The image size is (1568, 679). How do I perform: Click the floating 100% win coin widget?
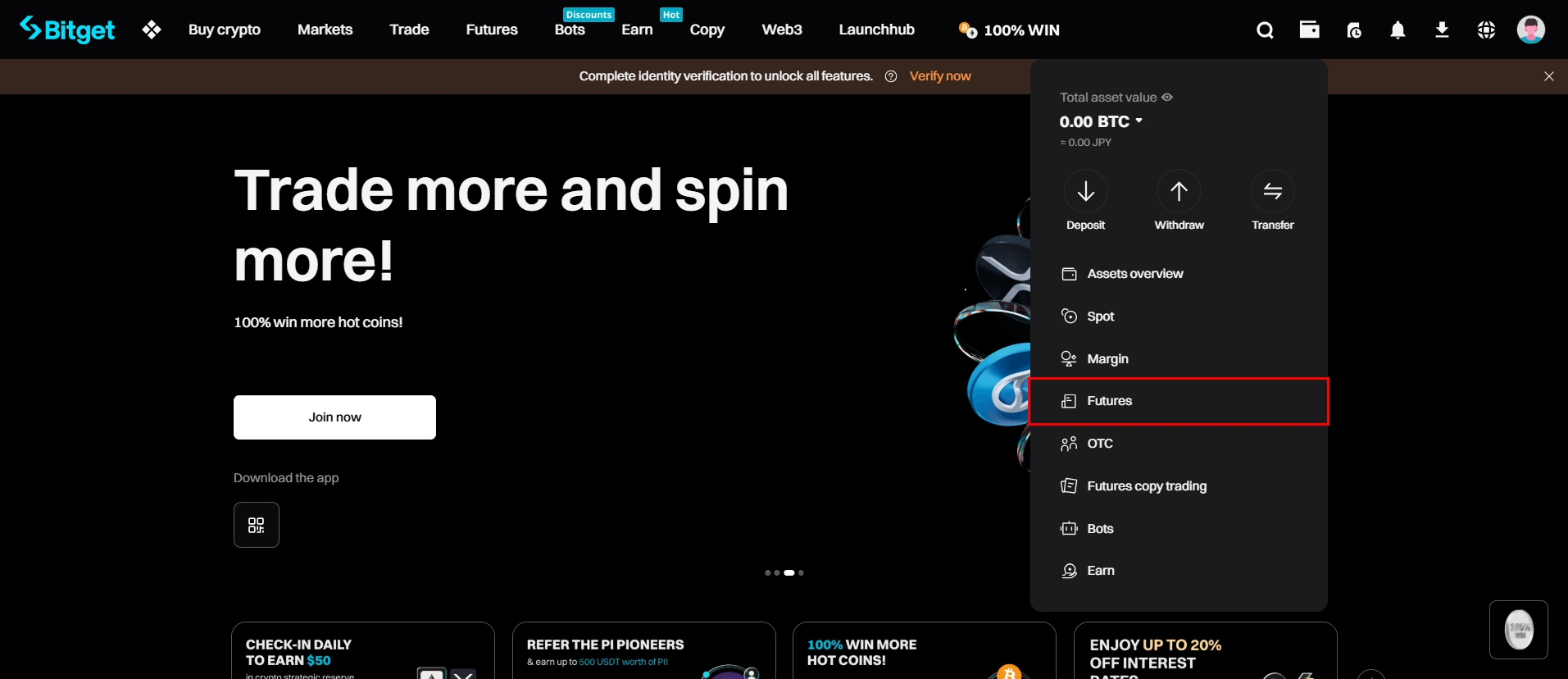[1518, 630]
